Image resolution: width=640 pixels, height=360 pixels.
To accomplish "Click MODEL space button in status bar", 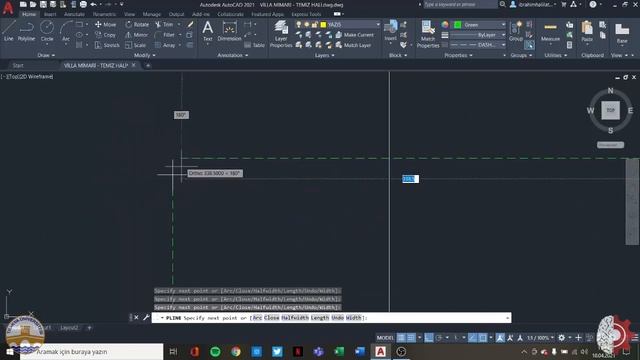I will click(x=385, y=338).
